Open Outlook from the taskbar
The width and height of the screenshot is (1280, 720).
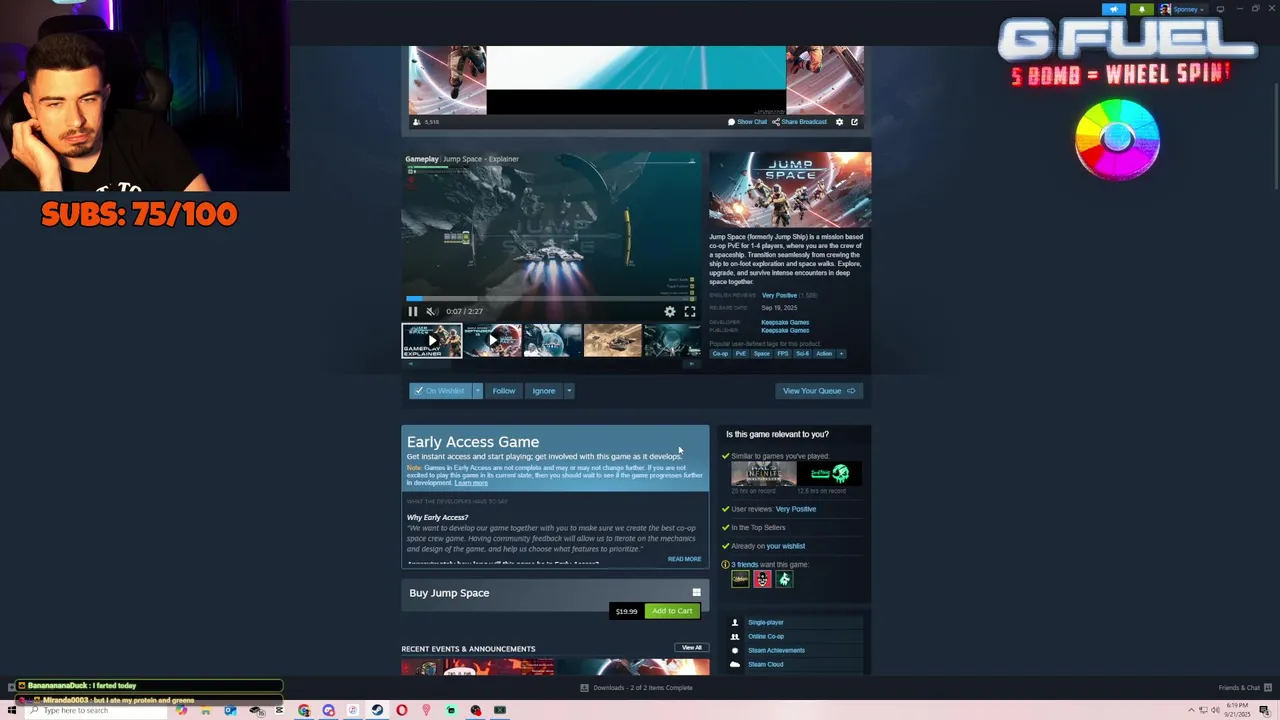tap(230, 710)
